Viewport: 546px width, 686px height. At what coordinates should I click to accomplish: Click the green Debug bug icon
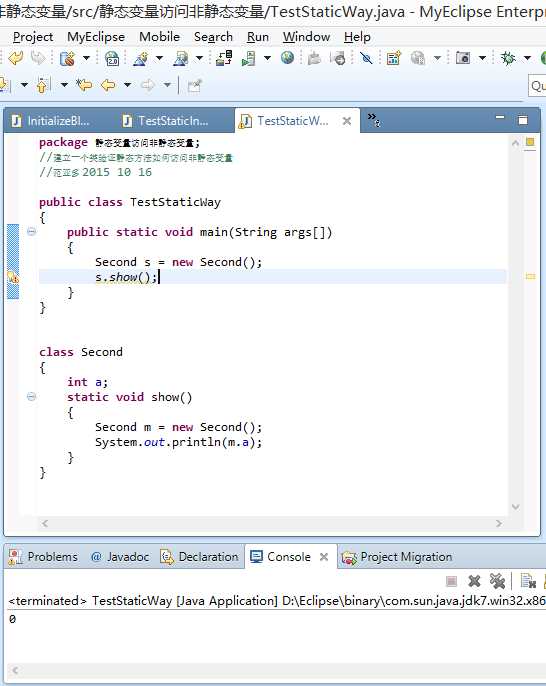coord(508,58)
